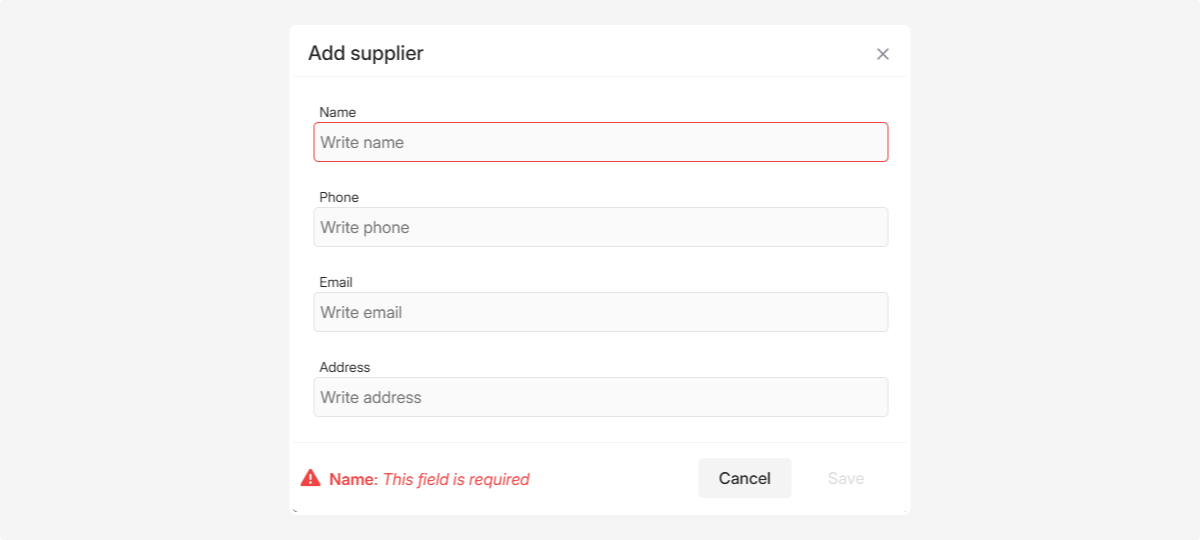Click empty footer space left of Cancel
Viewport: 1200px width, 540px height.
click(615, 478)
